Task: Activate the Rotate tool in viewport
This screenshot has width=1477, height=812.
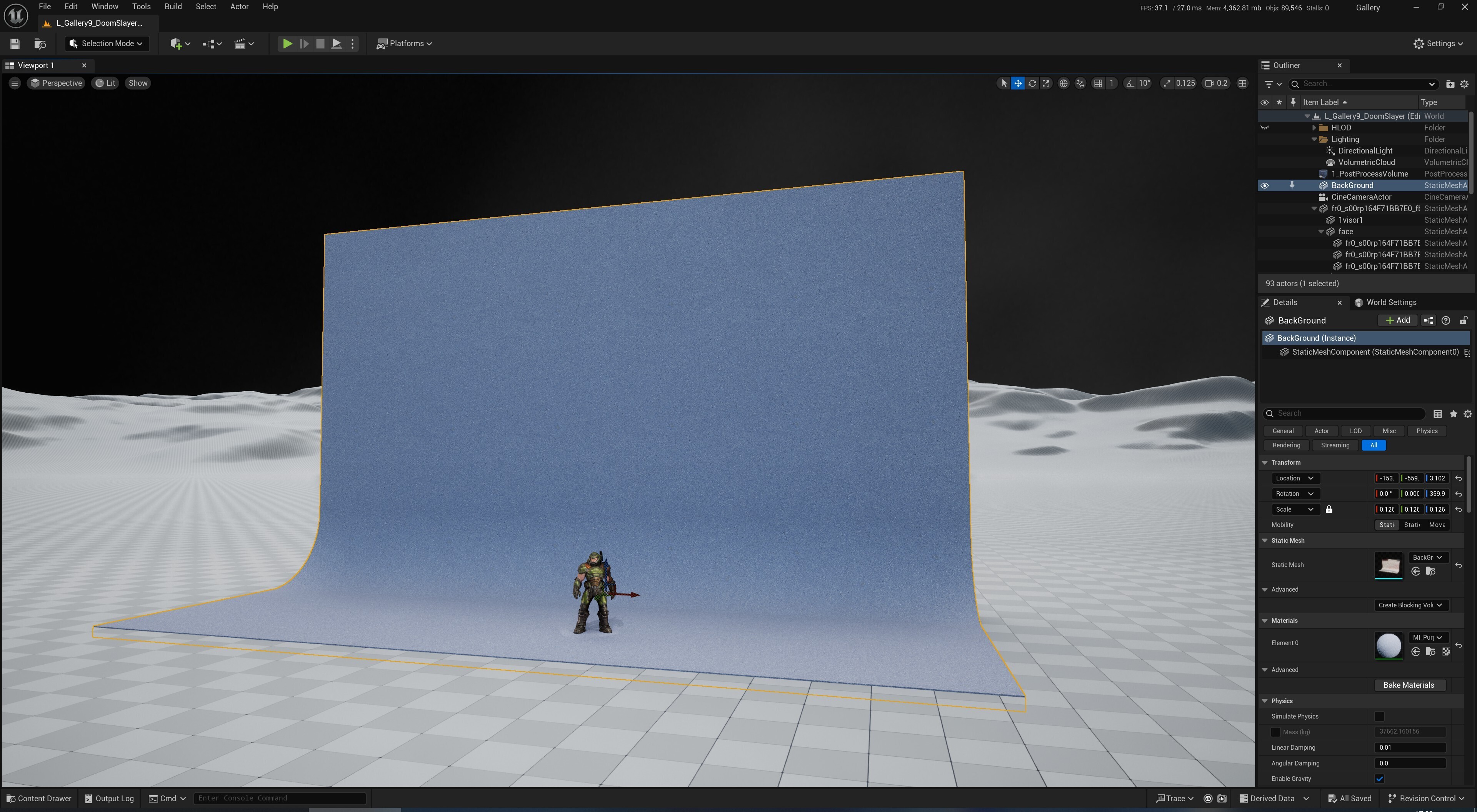Action: point(1032,83)
